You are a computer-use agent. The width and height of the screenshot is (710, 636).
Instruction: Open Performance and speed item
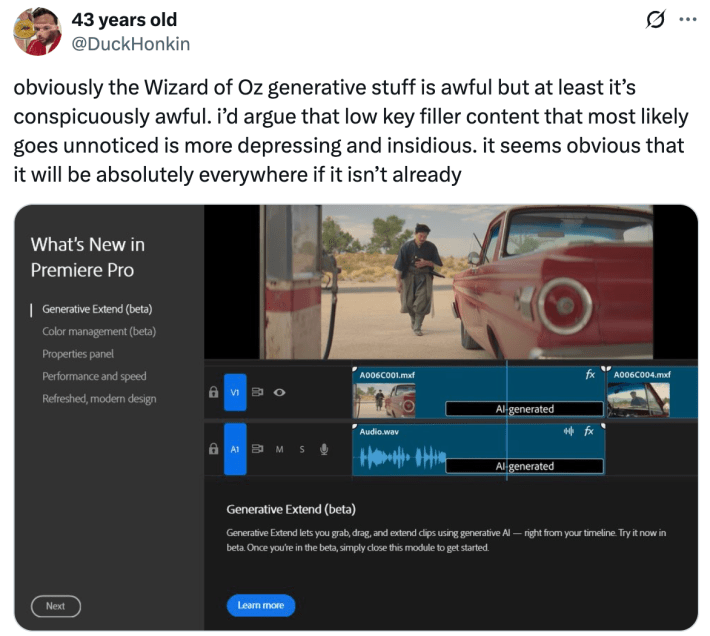[94, 377]
